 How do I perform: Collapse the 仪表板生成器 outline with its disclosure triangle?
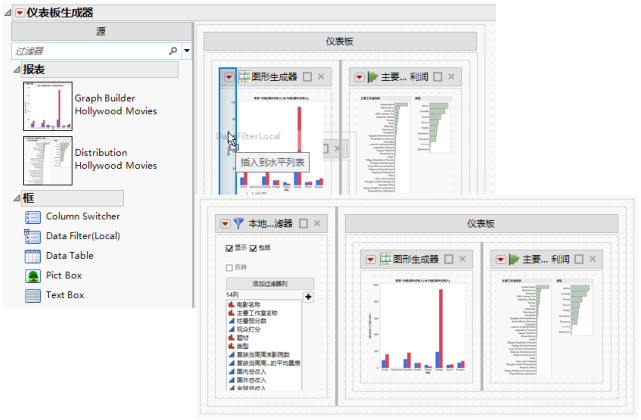click(x=8, y=13)
